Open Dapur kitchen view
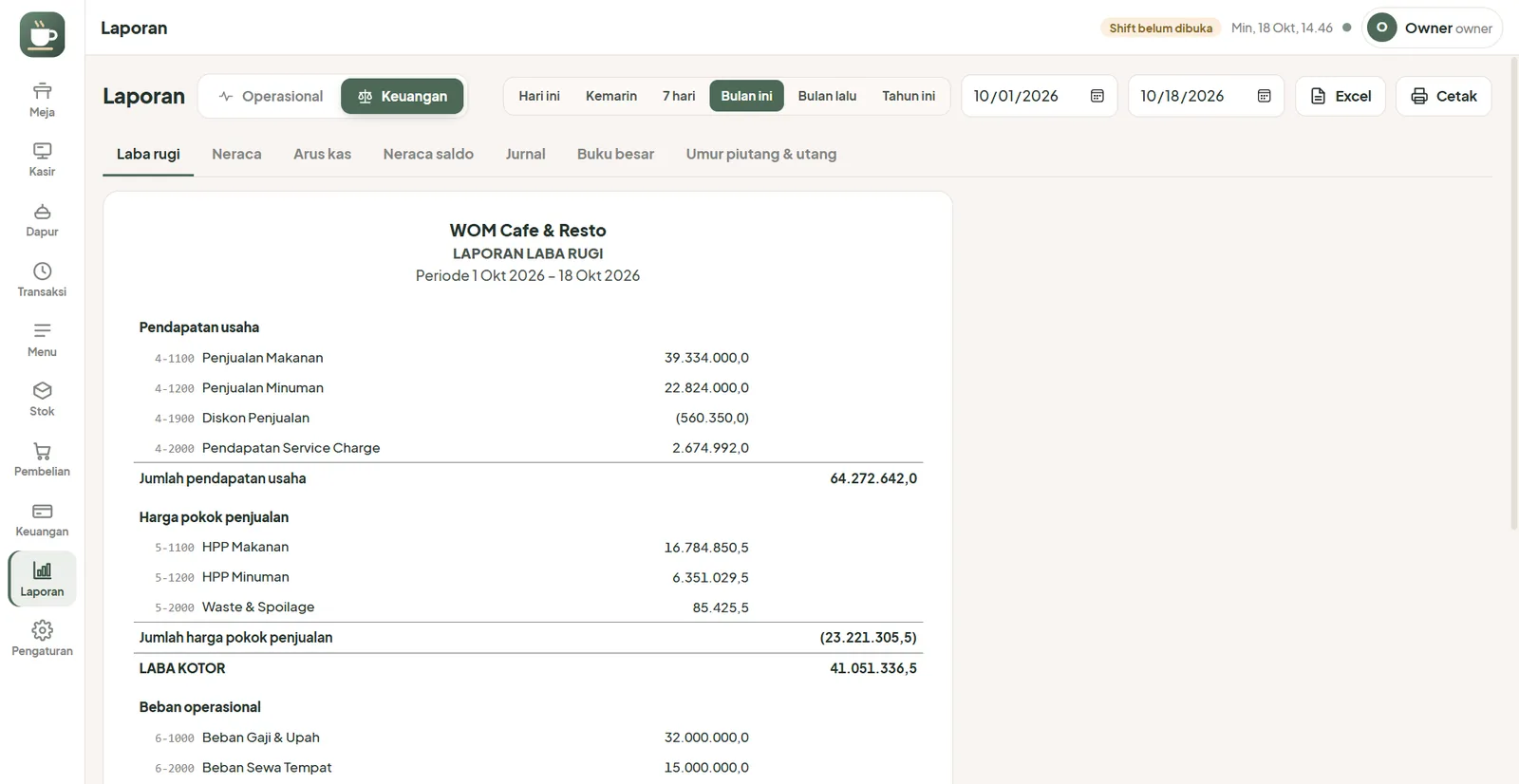The height and width of the screenshot is (784, 1519). click(42, 220)
